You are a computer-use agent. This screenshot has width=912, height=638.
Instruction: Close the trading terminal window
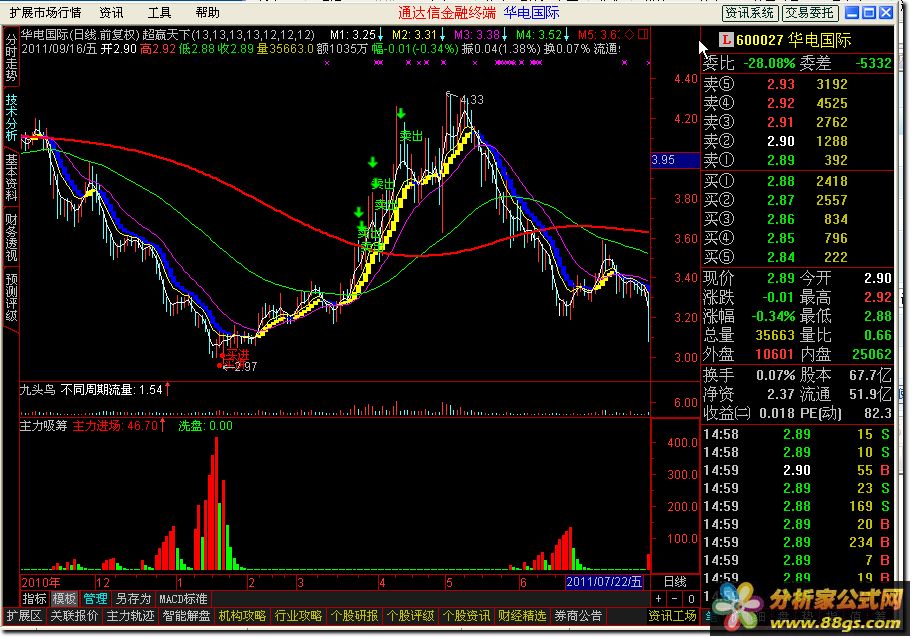pyautogui.click(x=886, y=12)
